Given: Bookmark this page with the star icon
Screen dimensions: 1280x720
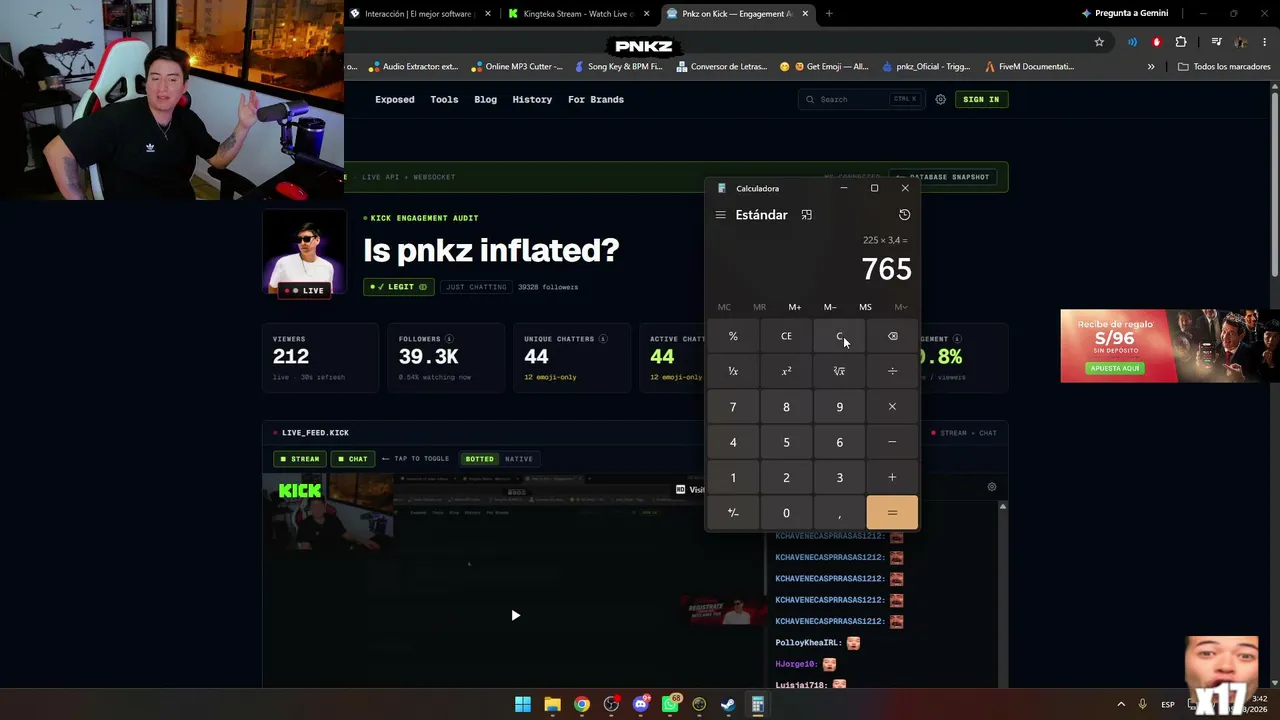Looking at the screenshot, I should tap(1099, 42).
